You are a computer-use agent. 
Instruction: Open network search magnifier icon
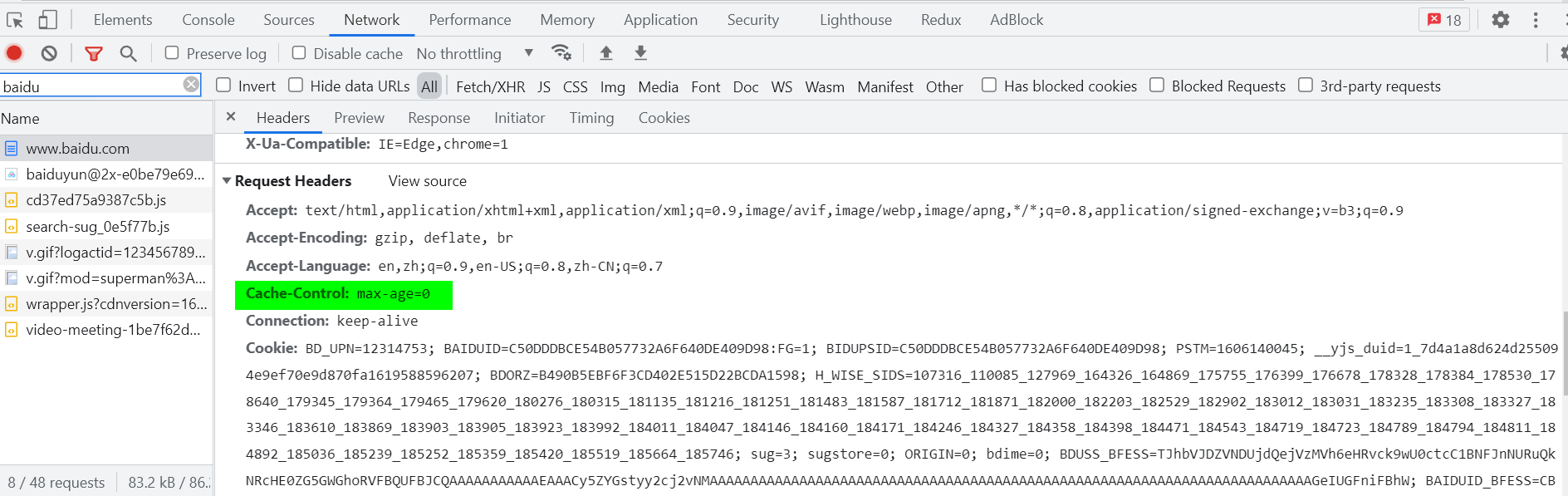click(128, 53)
